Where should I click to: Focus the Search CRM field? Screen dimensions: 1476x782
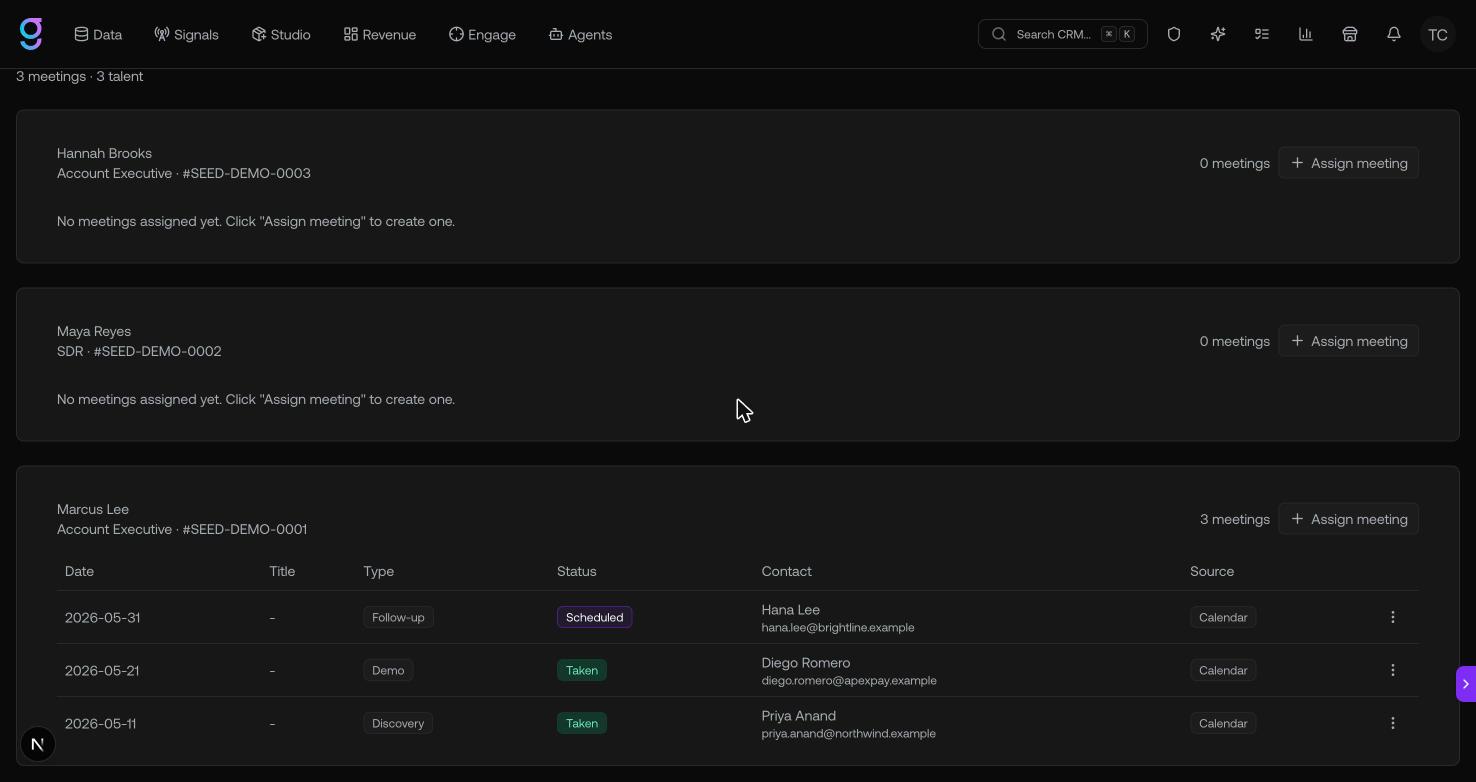pos(1062,34)
